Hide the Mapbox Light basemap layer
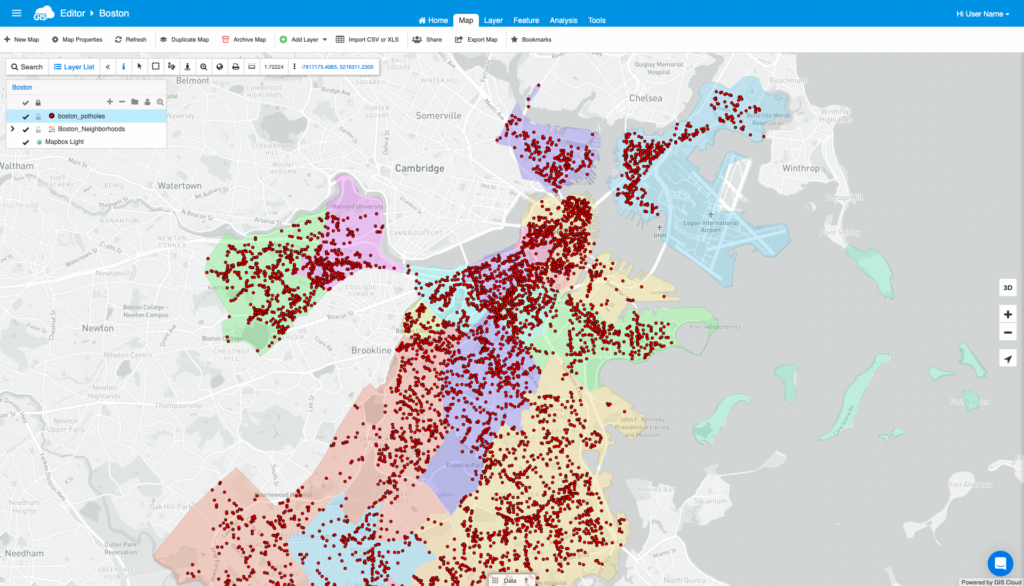 click(25, 141)
